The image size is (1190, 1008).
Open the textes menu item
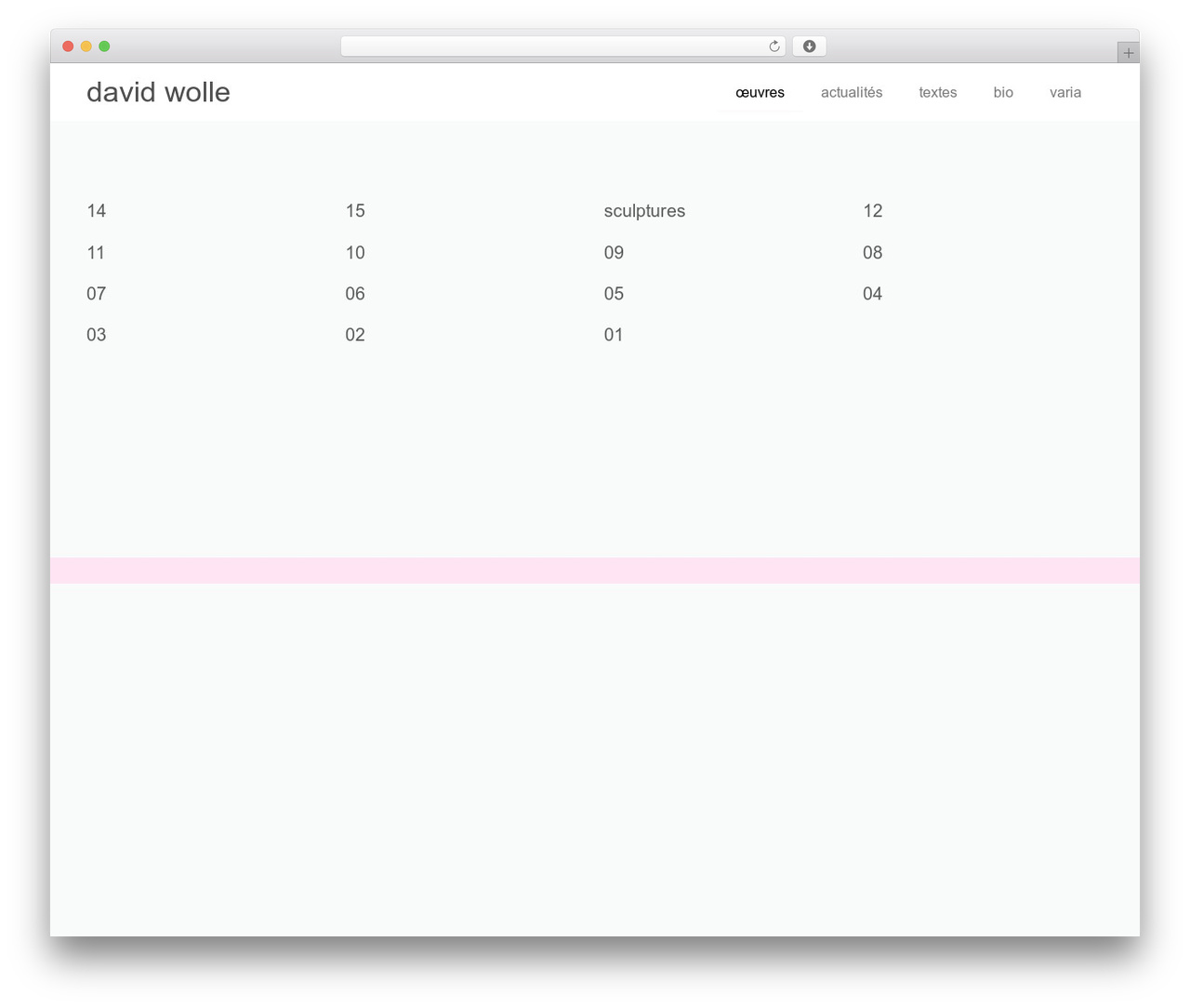click(x=937, y=92)
